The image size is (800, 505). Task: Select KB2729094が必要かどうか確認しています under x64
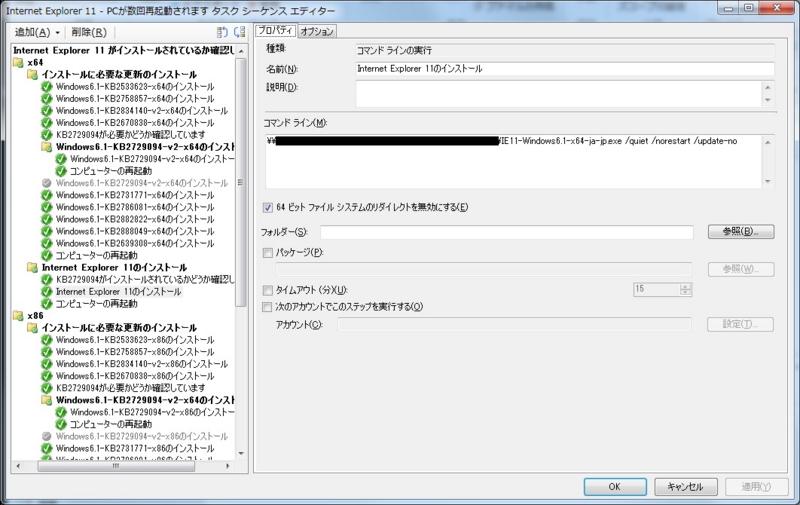[x=131, y=135]
